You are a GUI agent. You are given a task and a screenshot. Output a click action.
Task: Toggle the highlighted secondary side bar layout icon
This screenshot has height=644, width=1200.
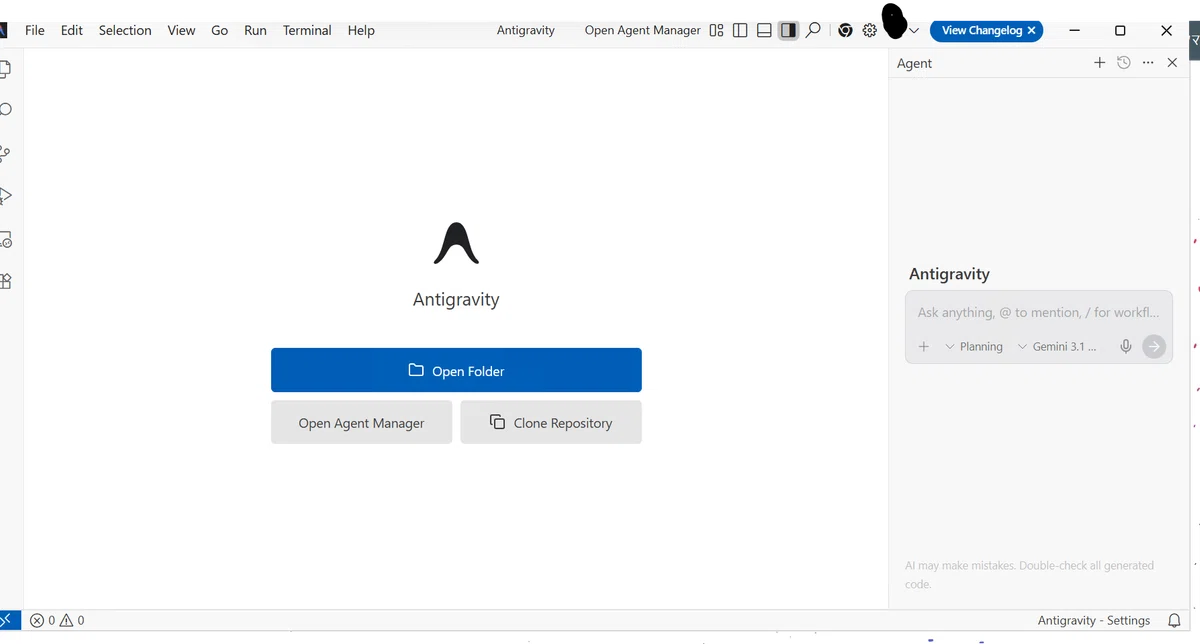click(788, 30)
